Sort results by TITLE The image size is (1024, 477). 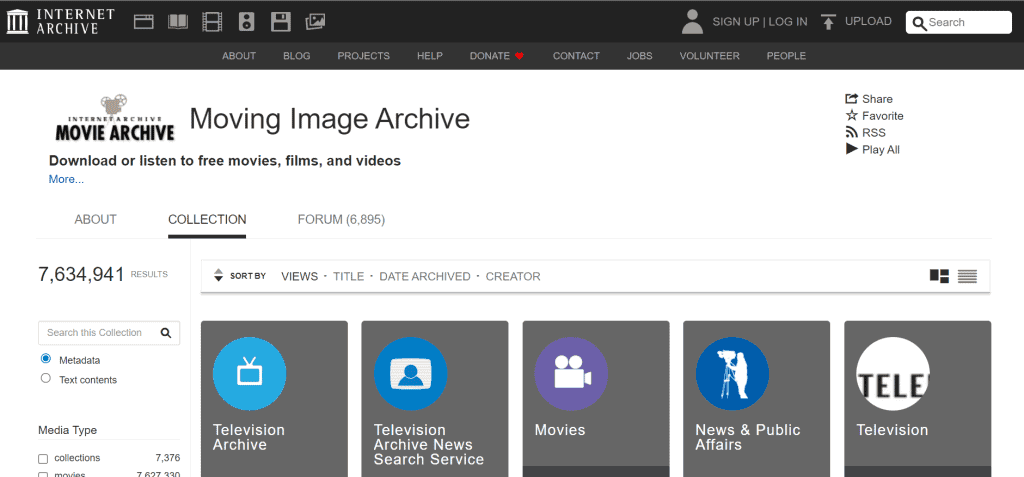click(349, 276)
